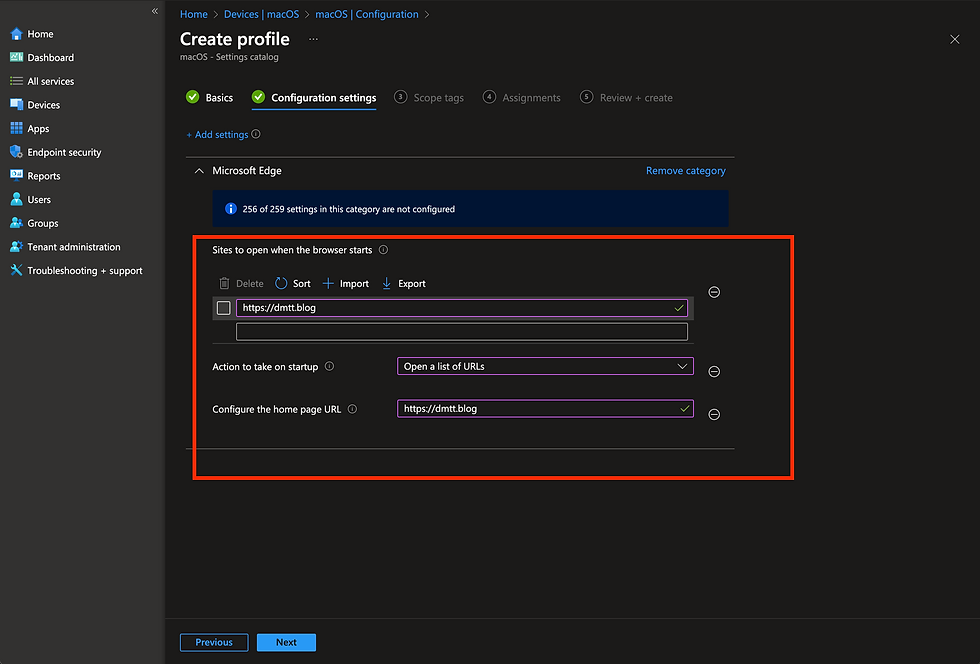980x664 pixels.
Task: Remove the Configure the home page URL setting
Action: [x=714, y=414]
